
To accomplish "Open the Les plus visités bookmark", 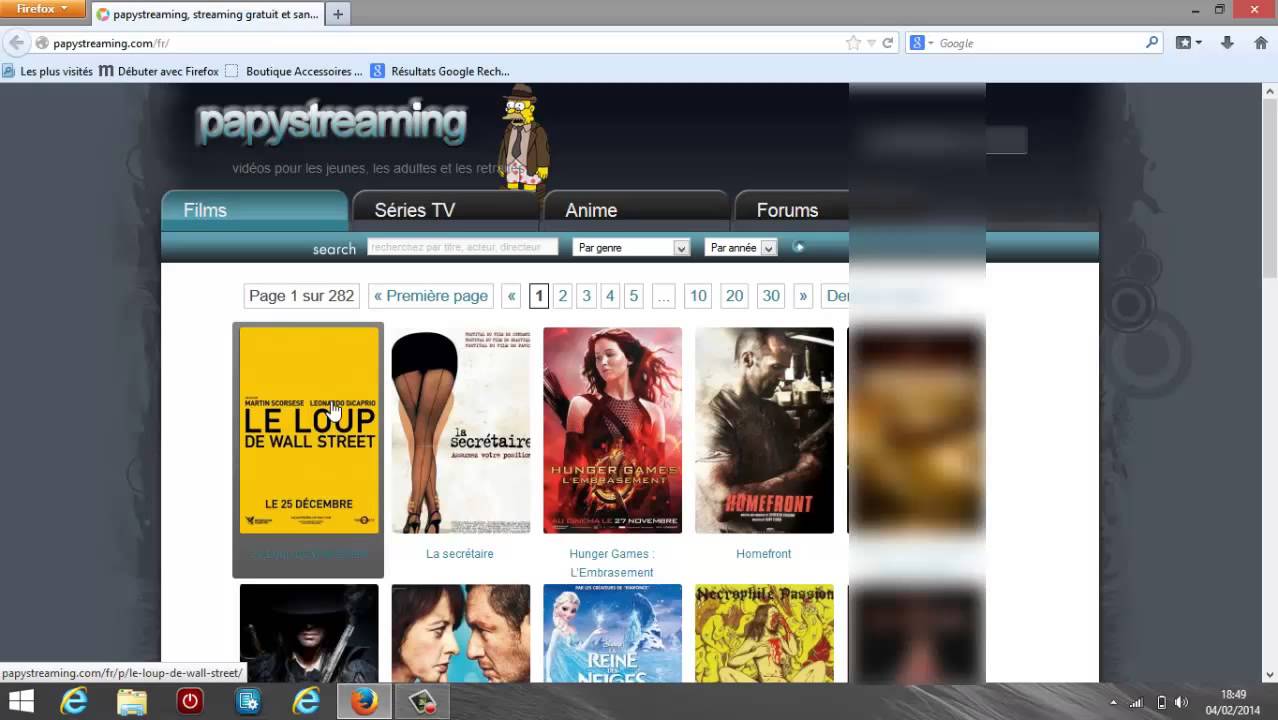I will (48, 71).
